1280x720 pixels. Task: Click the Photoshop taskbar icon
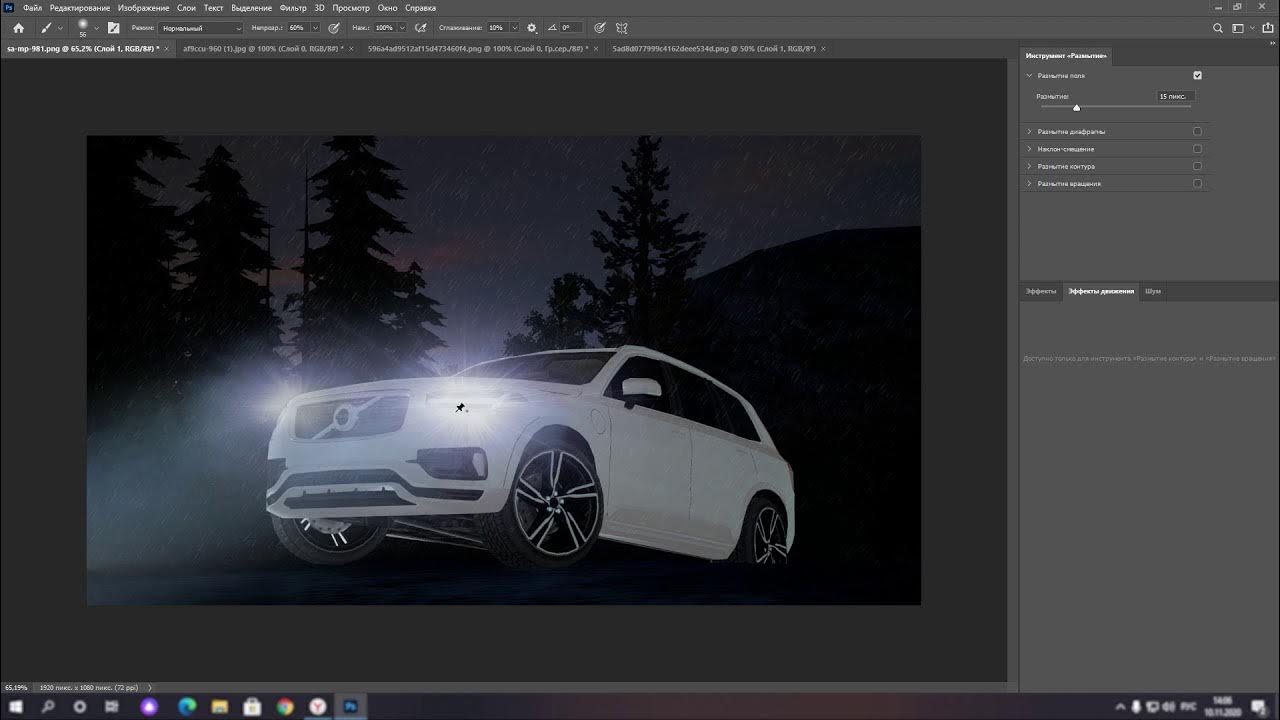coord(351,706)
